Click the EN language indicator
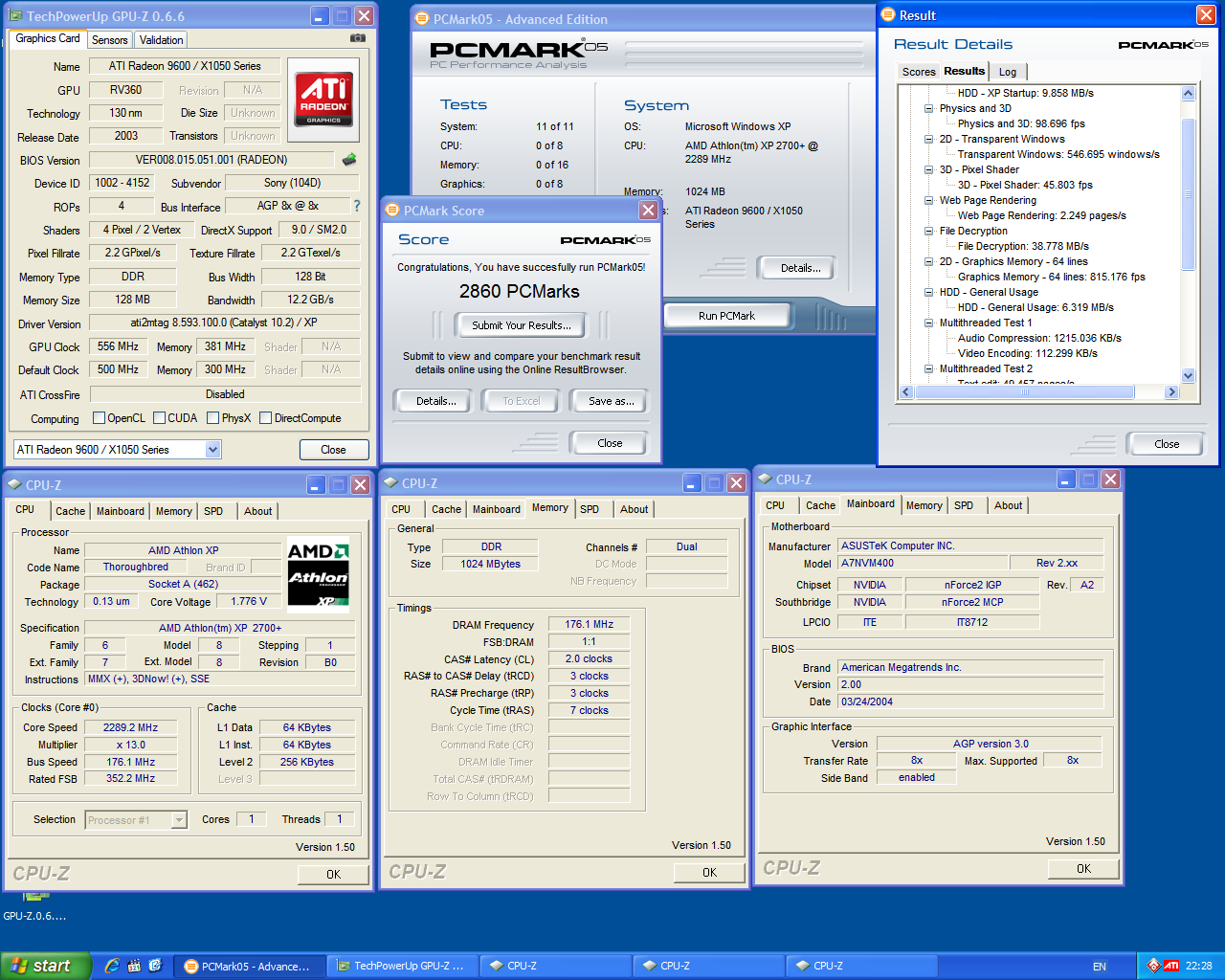 (1100, 967)
